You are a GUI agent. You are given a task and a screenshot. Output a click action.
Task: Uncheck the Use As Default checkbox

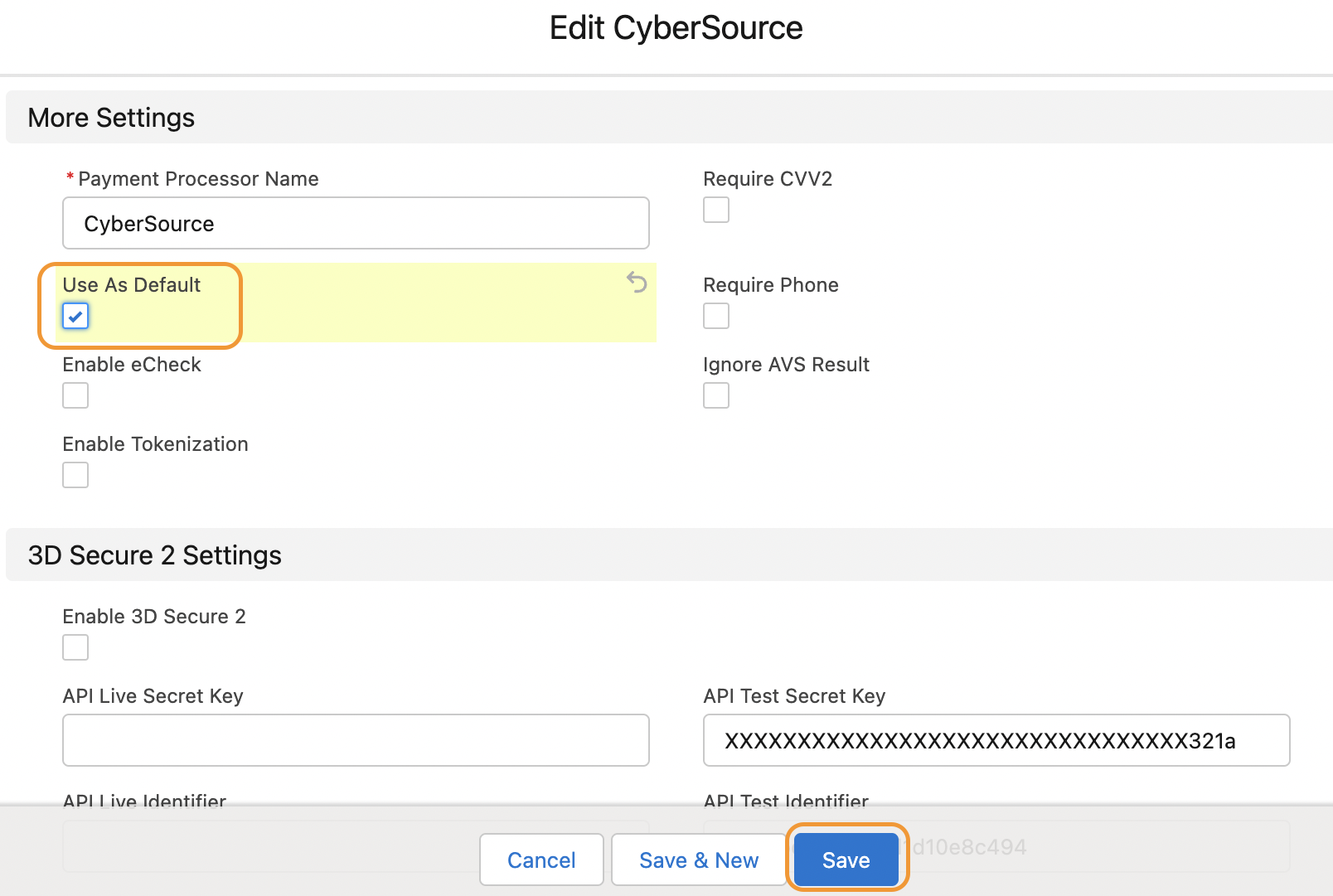pos(75,316)
